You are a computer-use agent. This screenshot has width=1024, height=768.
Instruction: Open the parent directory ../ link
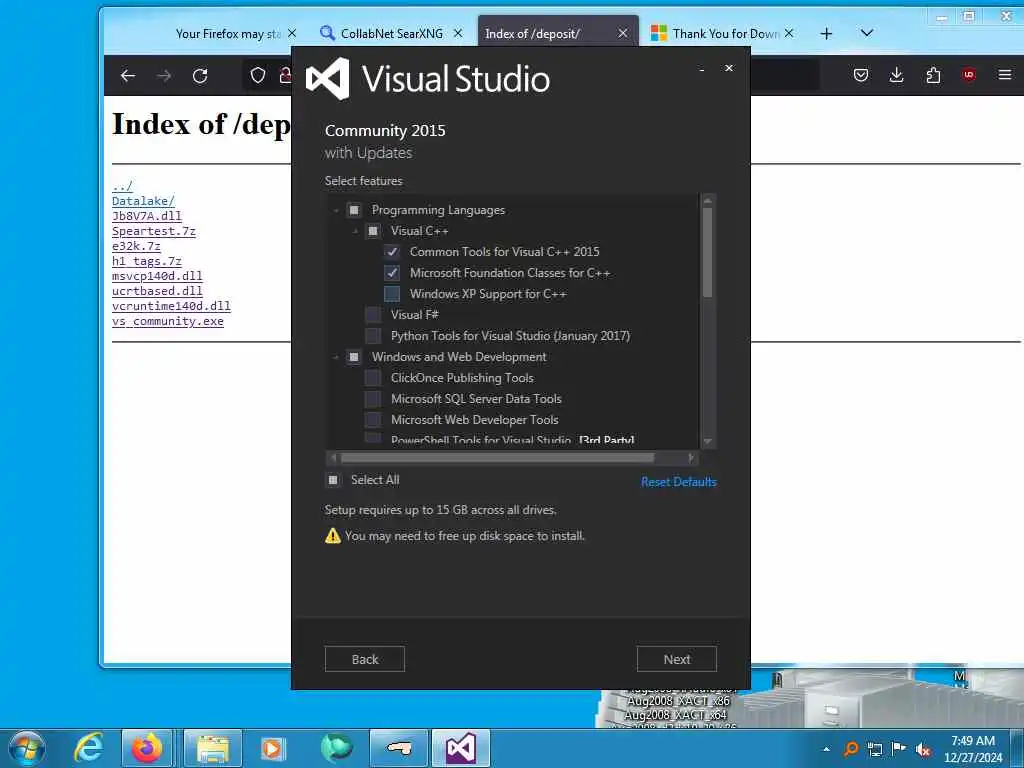point(122,186)
